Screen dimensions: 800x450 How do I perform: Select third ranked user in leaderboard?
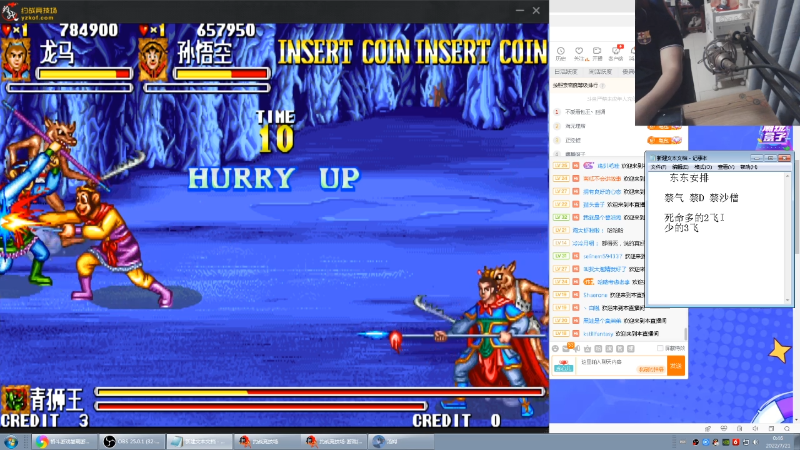tap(573, 140)
